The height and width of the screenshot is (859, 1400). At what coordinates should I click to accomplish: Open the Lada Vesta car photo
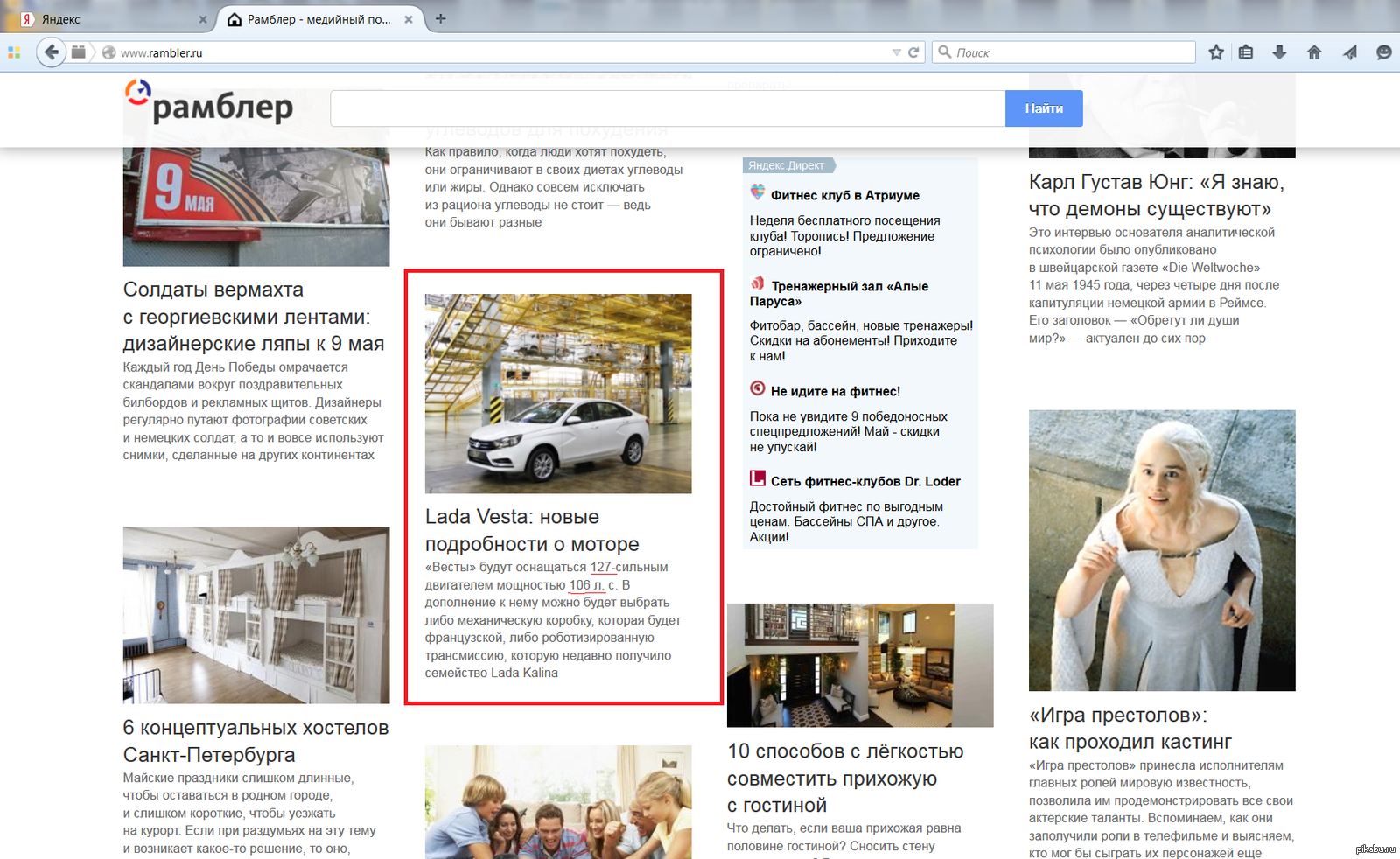click(558, 394)
